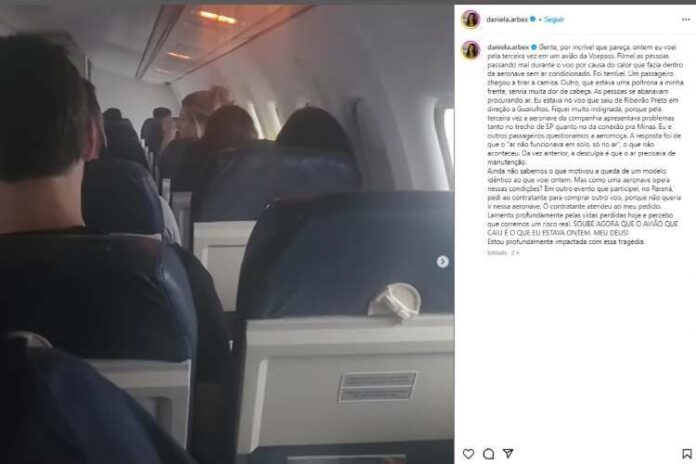
Task: Open the three-dot more options menu
Action: coord(686,20)
